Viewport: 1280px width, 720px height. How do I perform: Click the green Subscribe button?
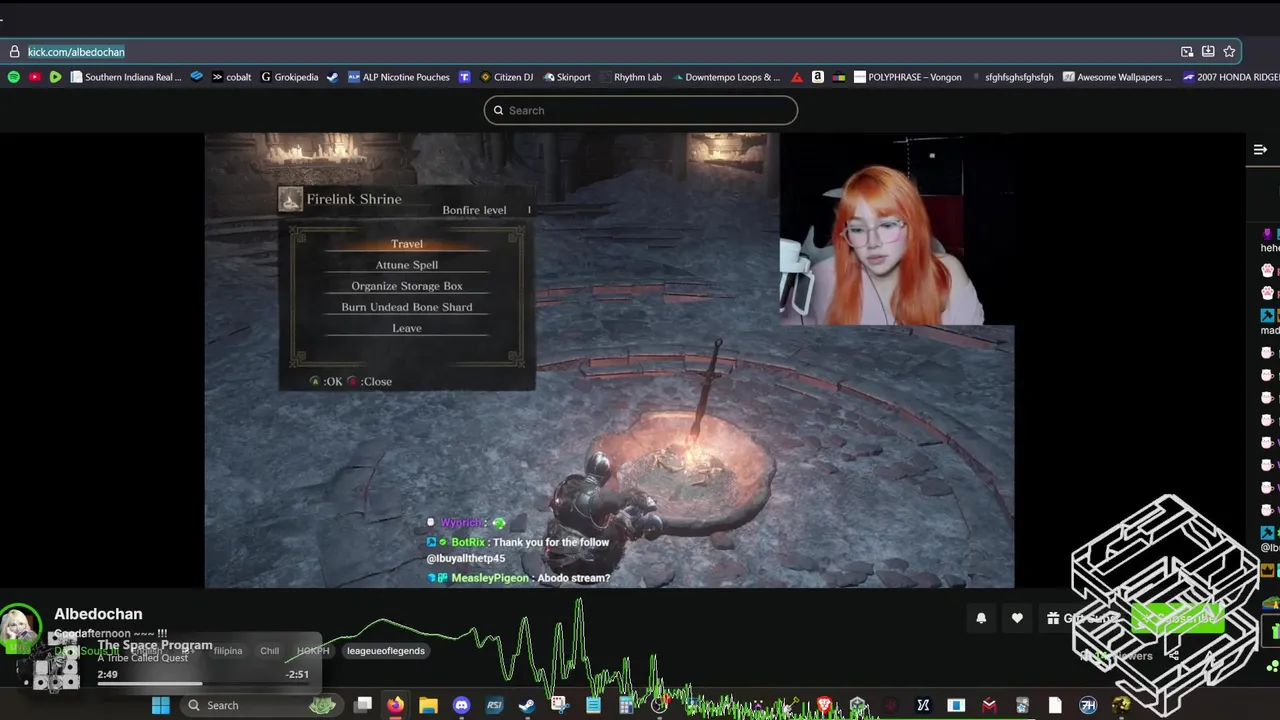coord(1180,619)
